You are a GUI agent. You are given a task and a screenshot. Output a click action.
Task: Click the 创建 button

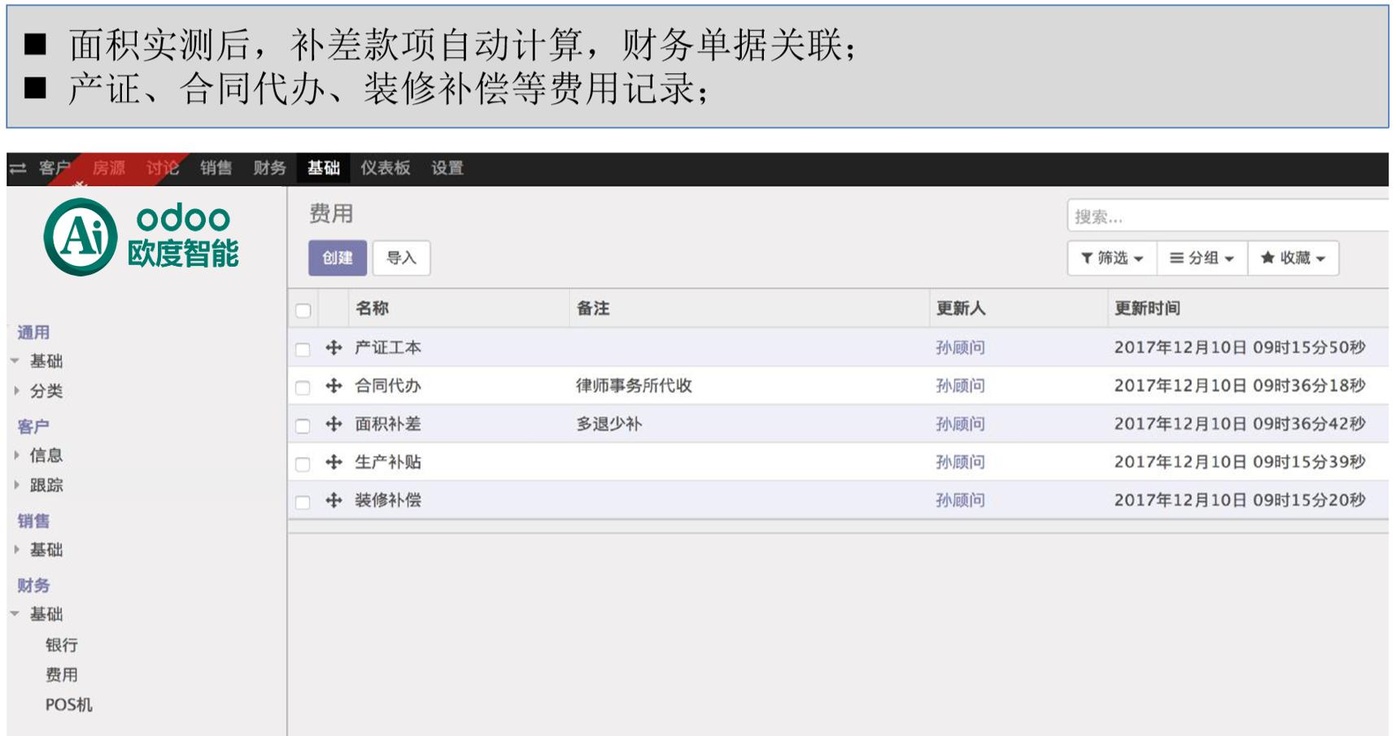click(x=337, y=258)
